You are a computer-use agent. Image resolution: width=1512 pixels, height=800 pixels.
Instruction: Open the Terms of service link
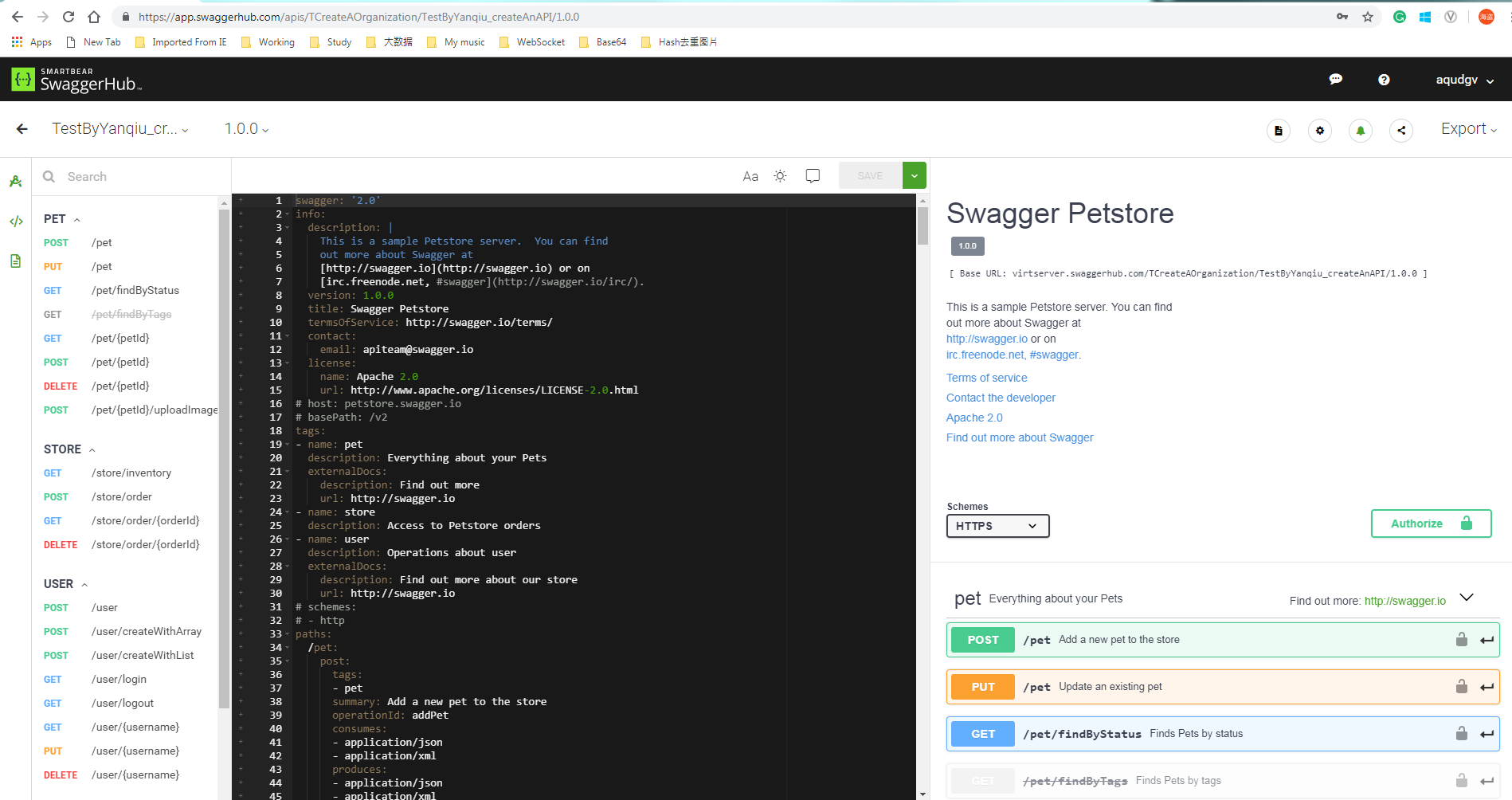[x=986, y=377]
